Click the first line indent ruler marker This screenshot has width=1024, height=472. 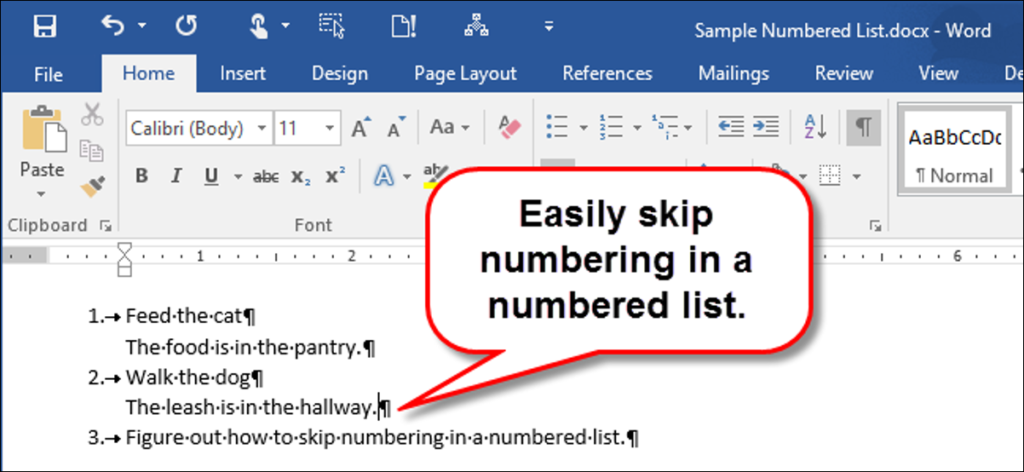point(124,247)
